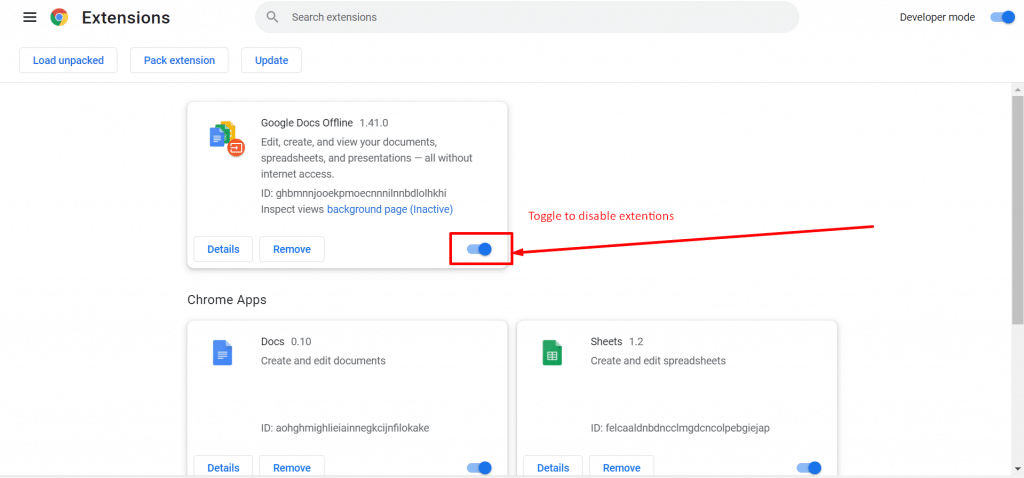This screenshot has height=478, width=1024.
Task: Disable the Google Docs Offline extension
Action: pyautogui.click(x=479, y=249)
